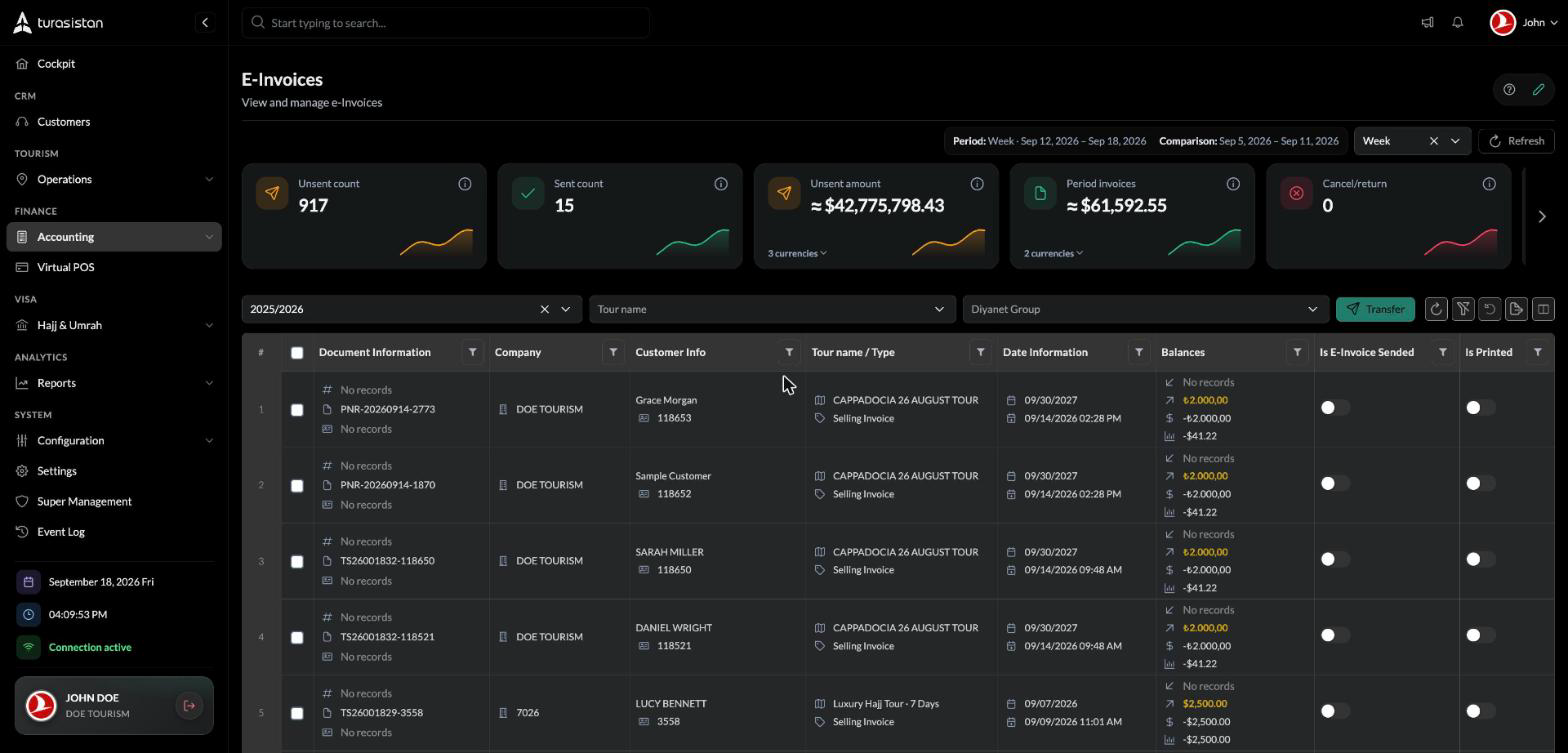Screen dimensions: 1568x753
Task: Enable Is Printed for Sample Customer row
Action: click(x=1480, y=484)
